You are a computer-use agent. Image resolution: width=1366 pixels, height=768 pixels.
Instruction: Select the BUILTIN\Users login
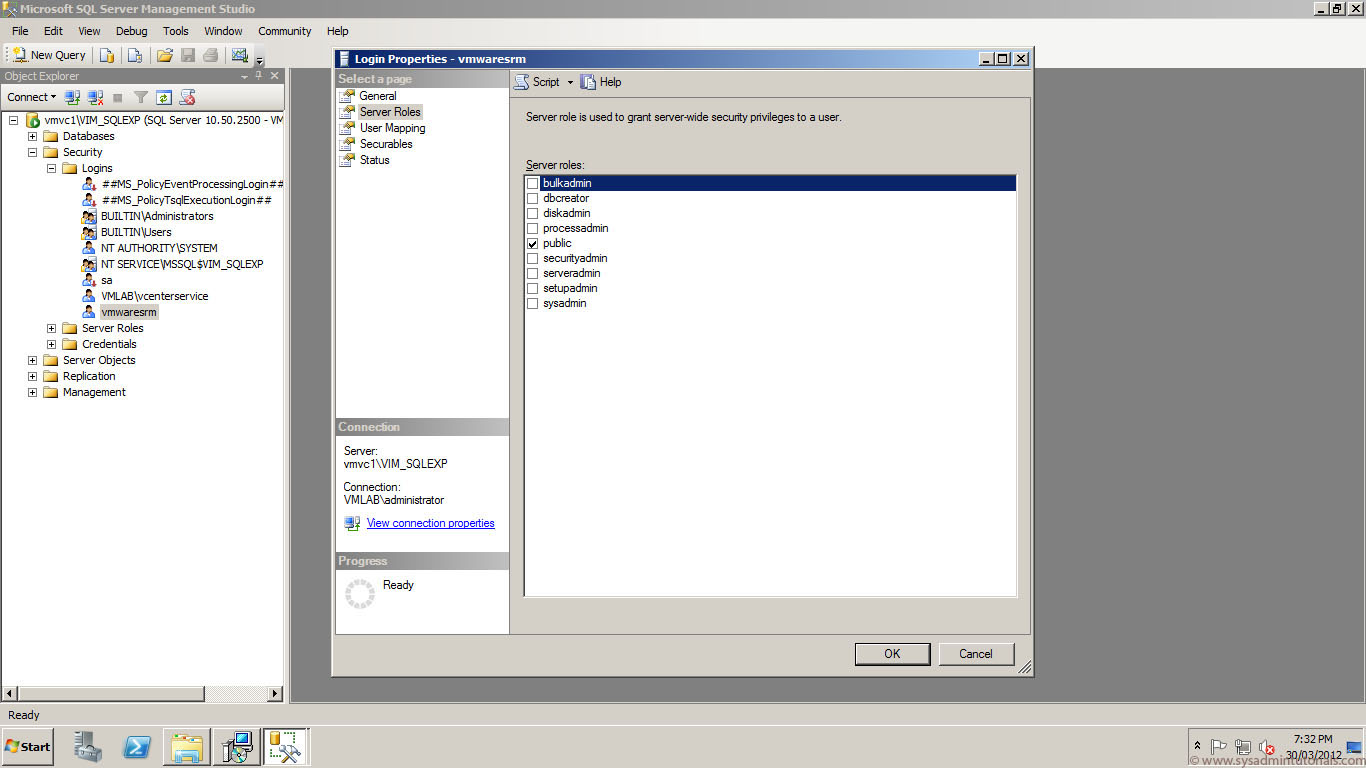pos(136,232)
